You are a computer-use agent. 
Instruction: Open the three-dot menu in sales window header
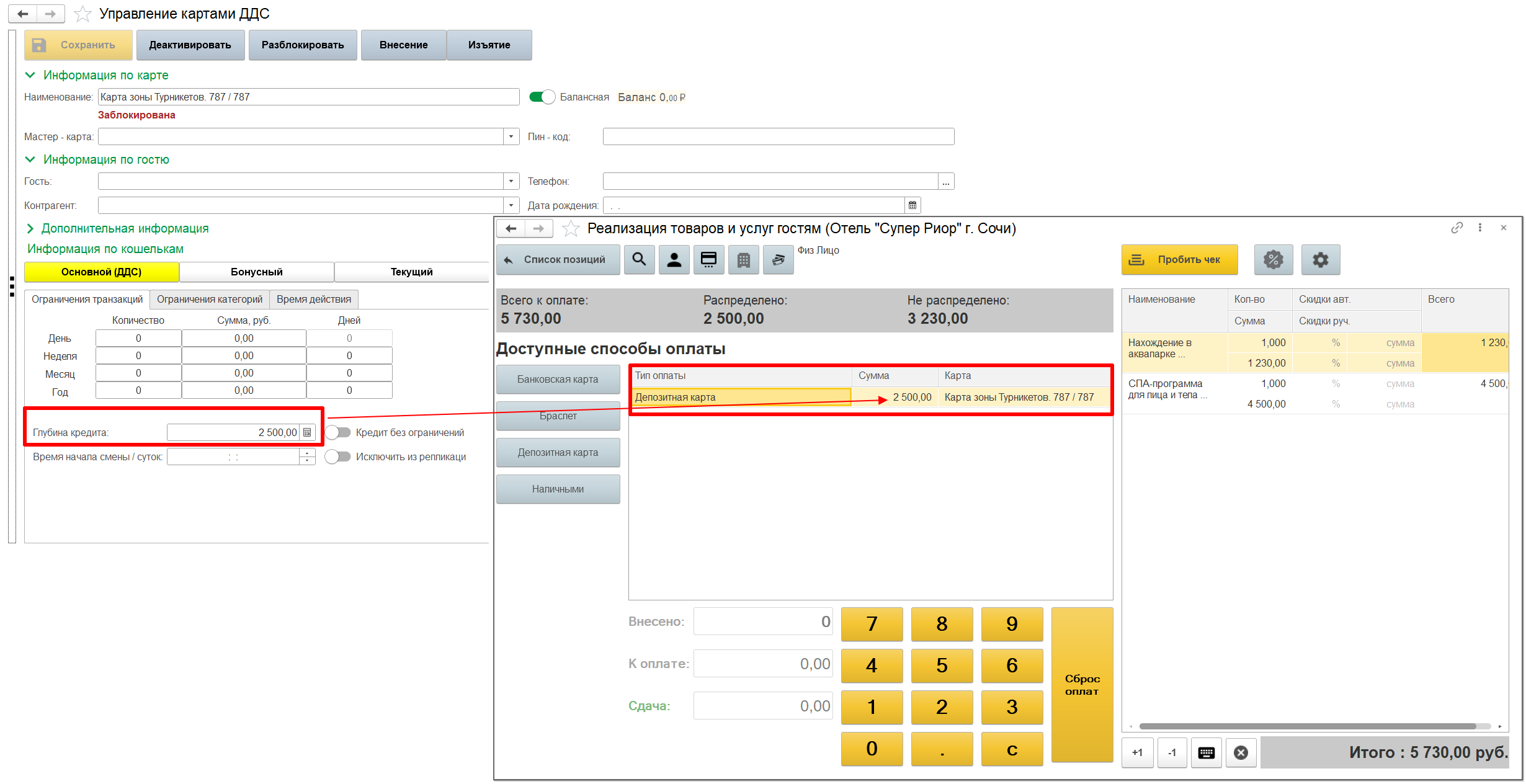click(1480, 228)
